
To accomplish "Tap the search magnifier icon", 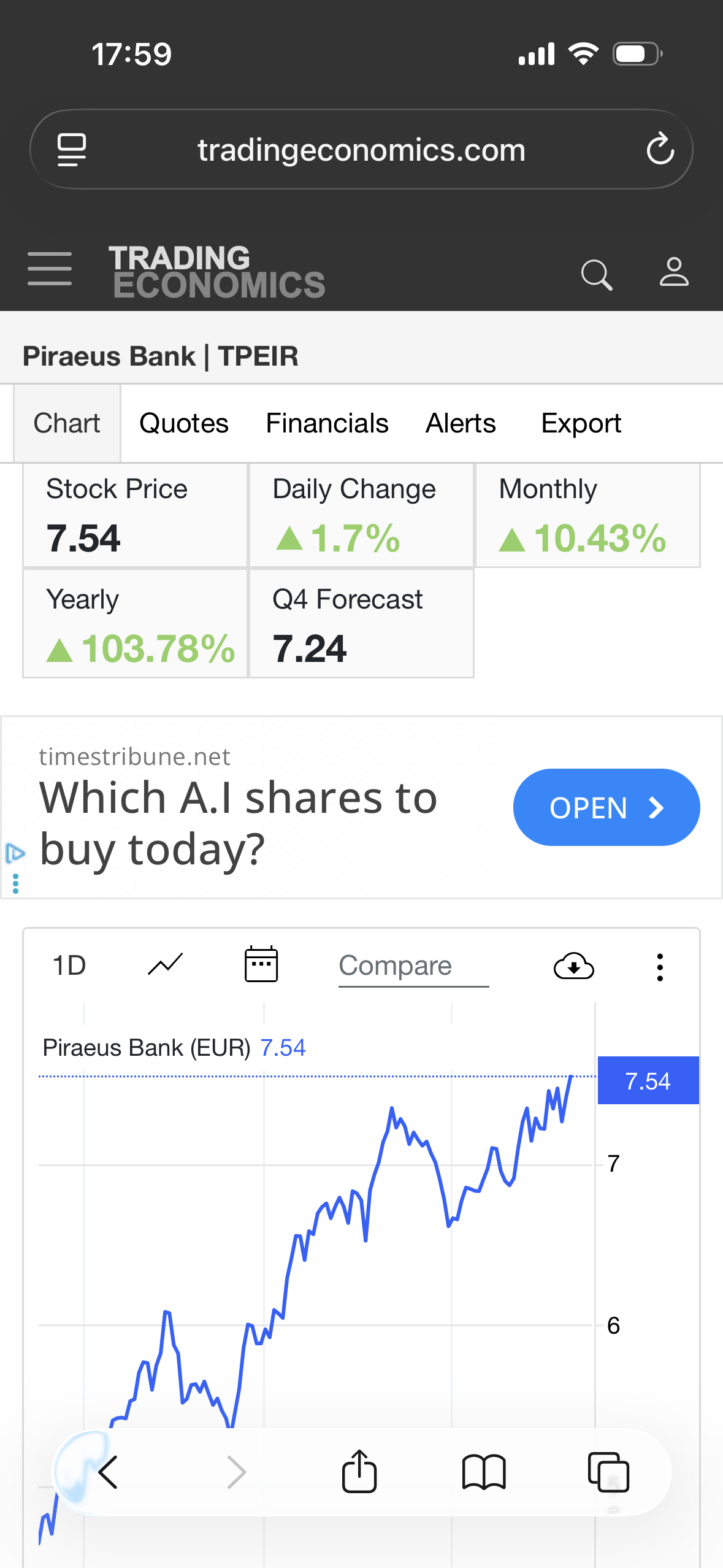I will click(596, 274).
